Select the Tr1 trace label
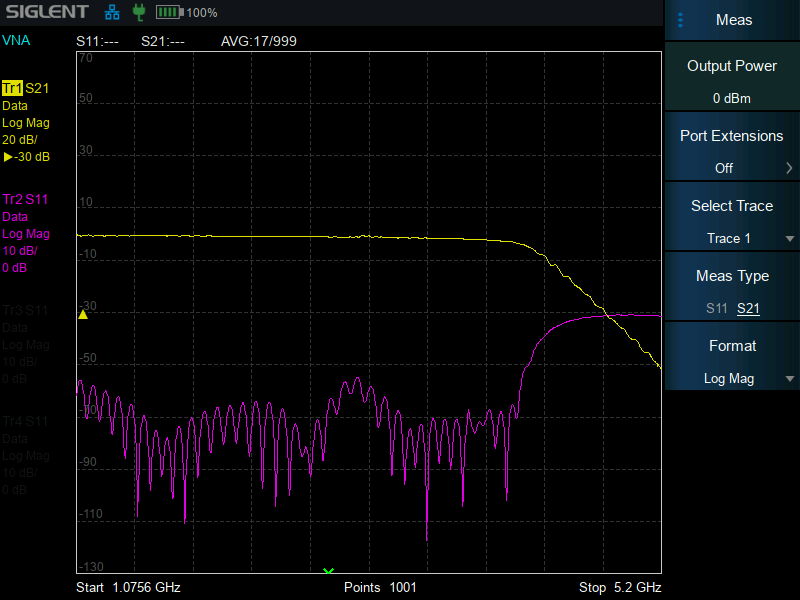This screenshot has width=800, height=600. tap(12, 88)
